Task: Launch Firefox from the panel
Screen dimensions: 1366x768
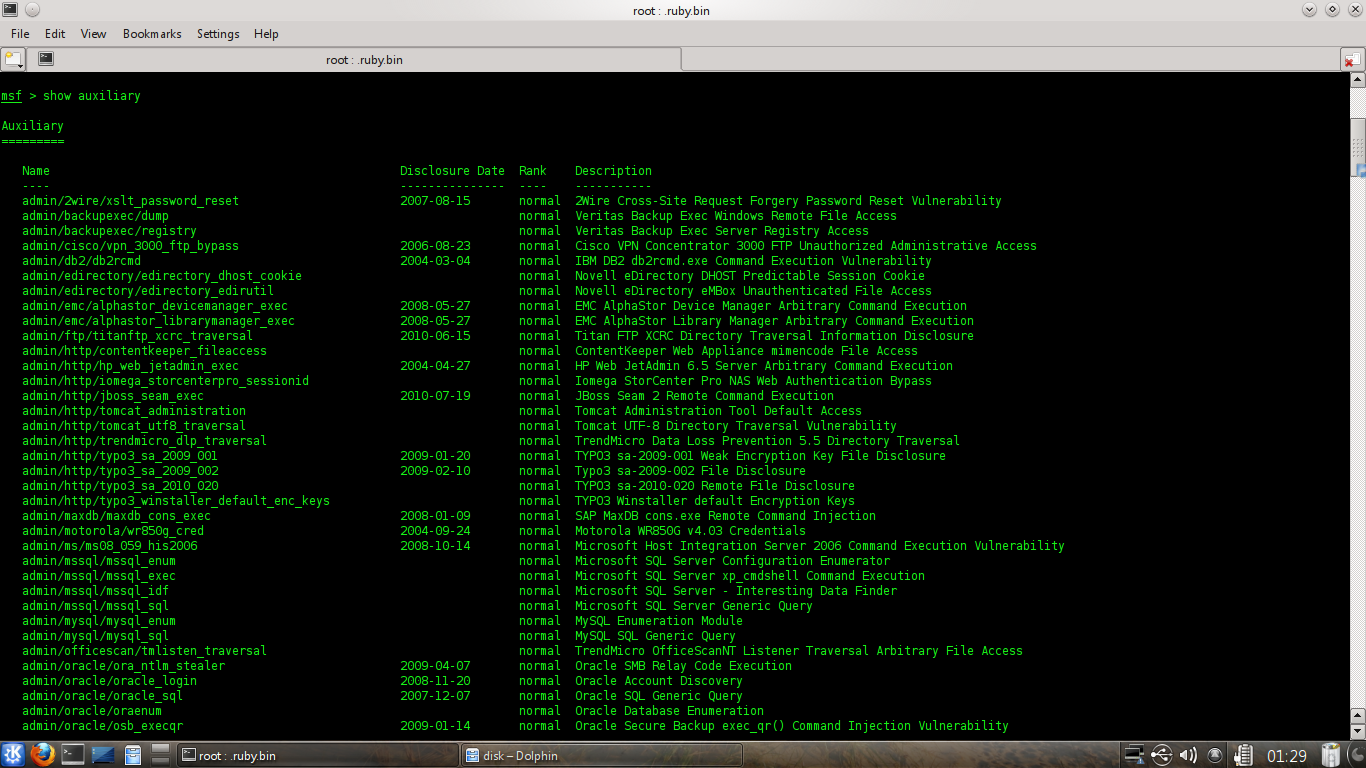Action: pyautogui.click(x=42, y=755)
